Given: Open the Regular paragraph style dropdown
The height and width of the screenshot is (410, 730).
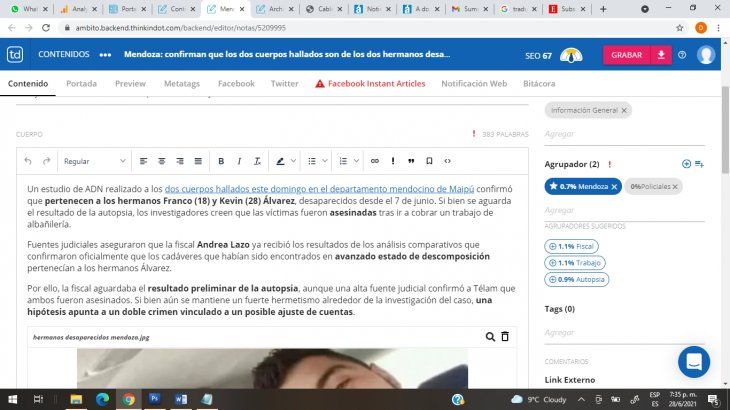Looking at the screenshot, I should (95, 161).
